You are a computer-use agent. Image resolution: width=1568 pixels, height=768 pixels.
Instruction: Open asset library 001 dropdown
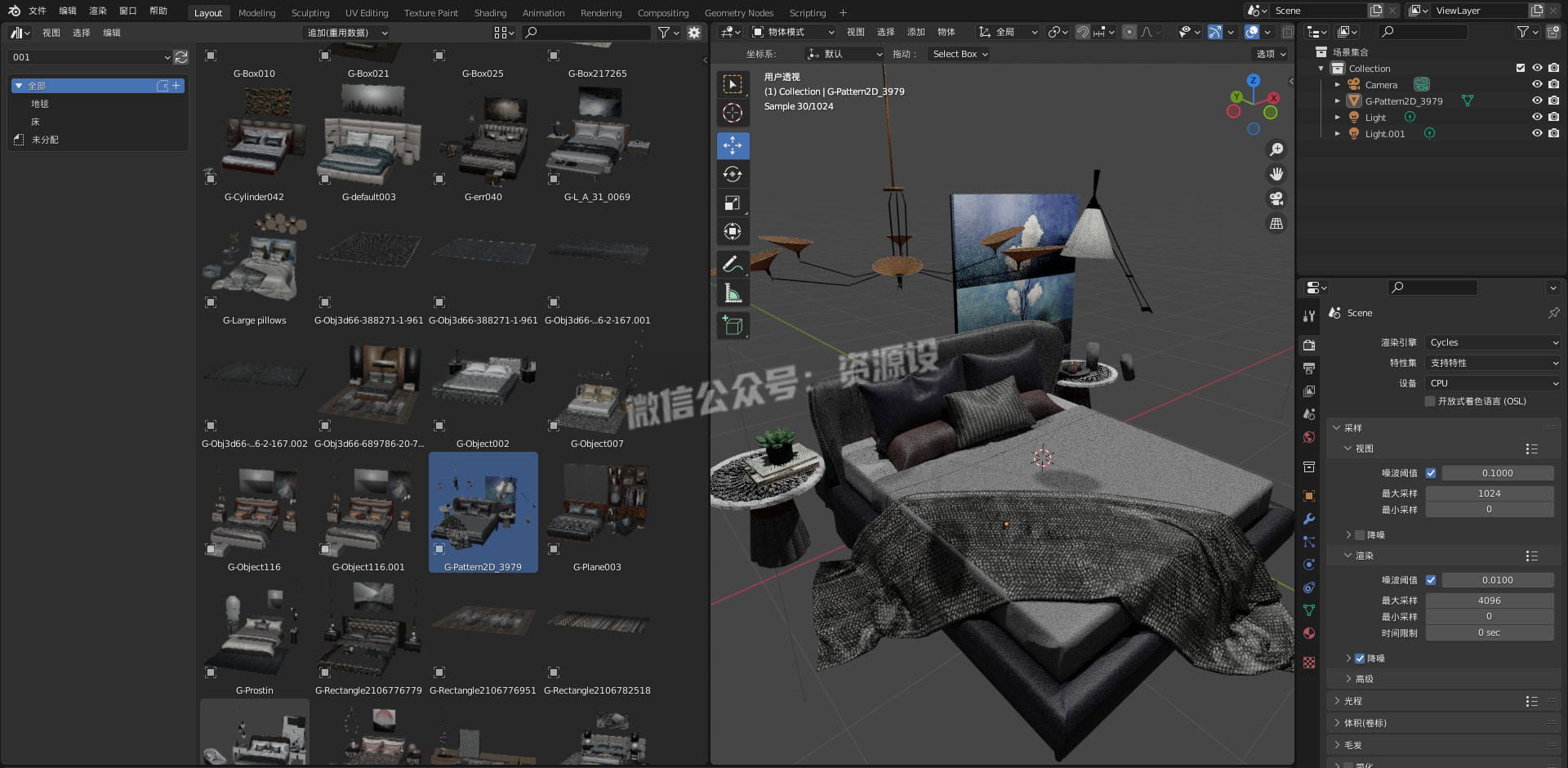click(90, 57)
